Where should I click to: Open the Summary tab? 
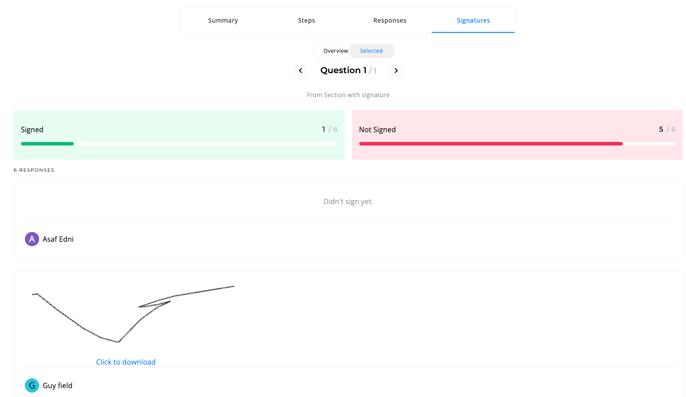click(223, 21)
